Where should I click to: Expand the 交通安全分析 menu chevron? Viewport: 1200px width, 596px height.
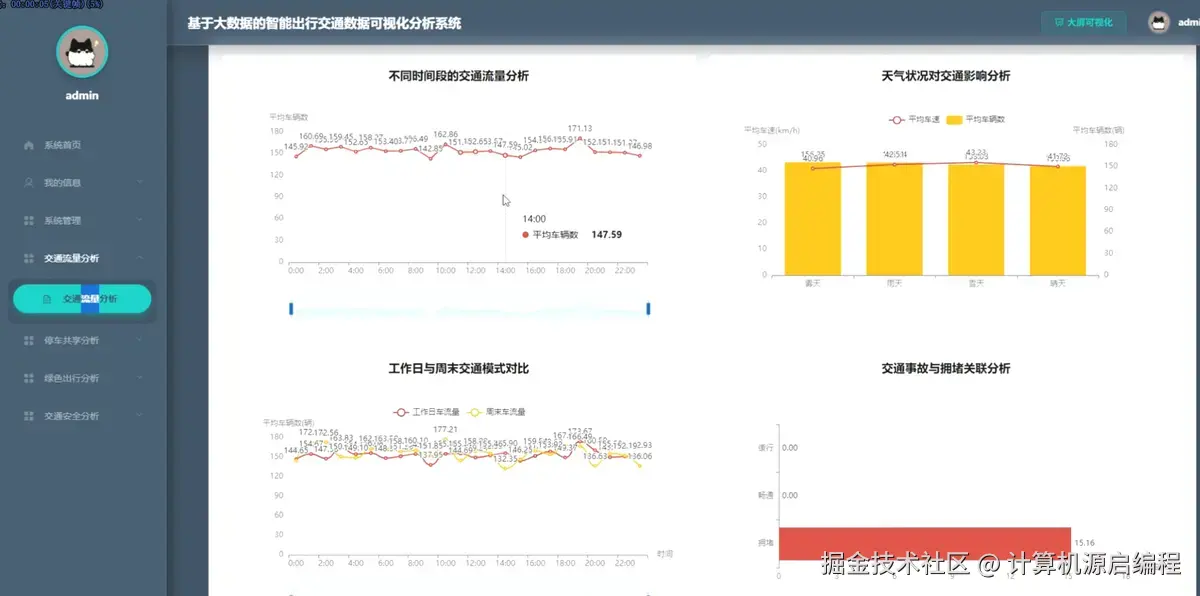pyautogui.click(x=140, y=416)
